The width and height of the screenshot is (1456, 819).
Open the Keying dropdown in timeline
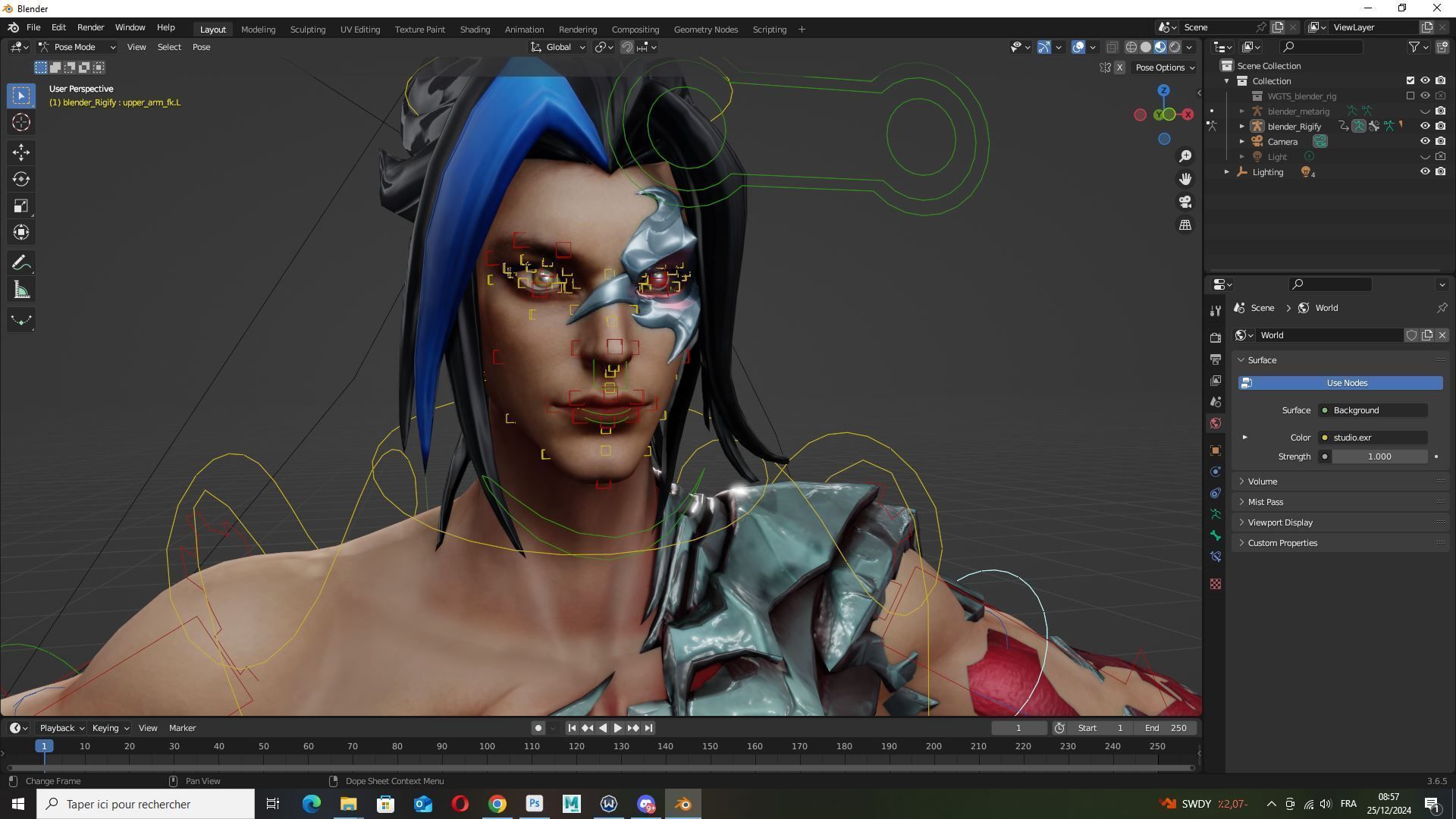pos(110,728)
